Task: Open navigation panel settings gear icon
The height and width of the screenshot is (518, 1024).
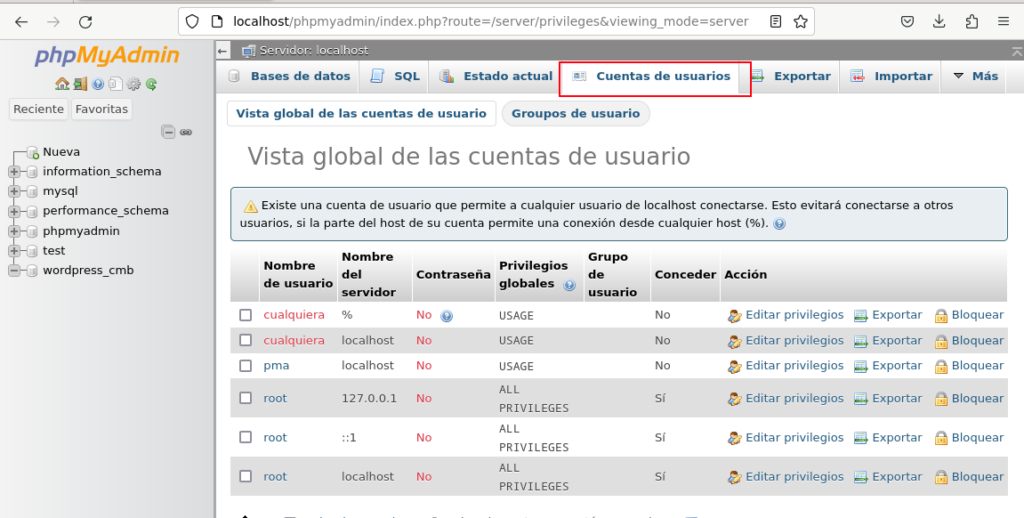Action: coord(134,85)
